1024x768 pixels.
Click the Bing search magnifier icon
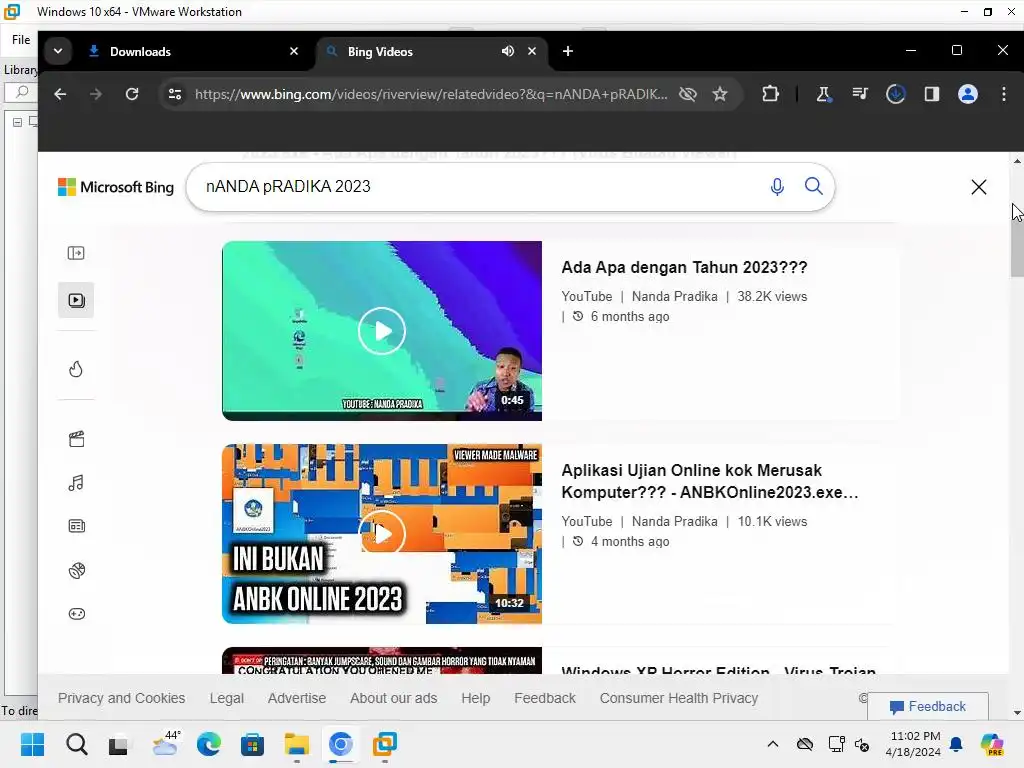pyautogui.click(x=814, y=187)
